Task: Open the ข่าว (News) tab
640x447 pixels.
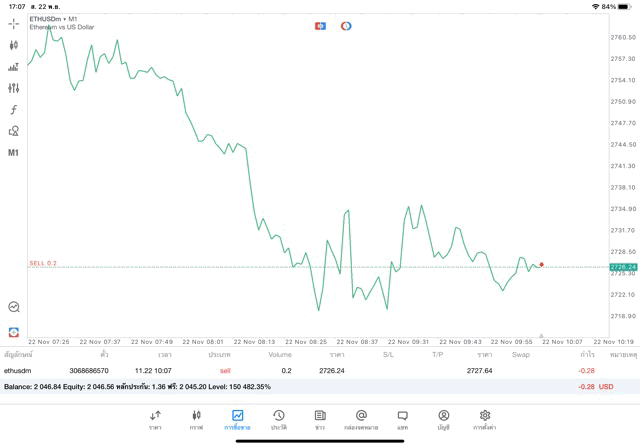Action: point(320,419)
